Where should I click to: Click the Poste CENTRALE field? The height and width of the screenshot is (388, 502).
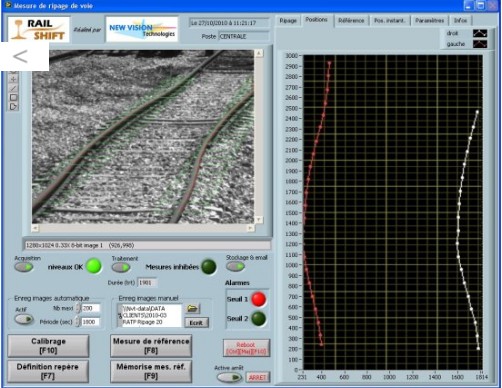coord(244,36)
